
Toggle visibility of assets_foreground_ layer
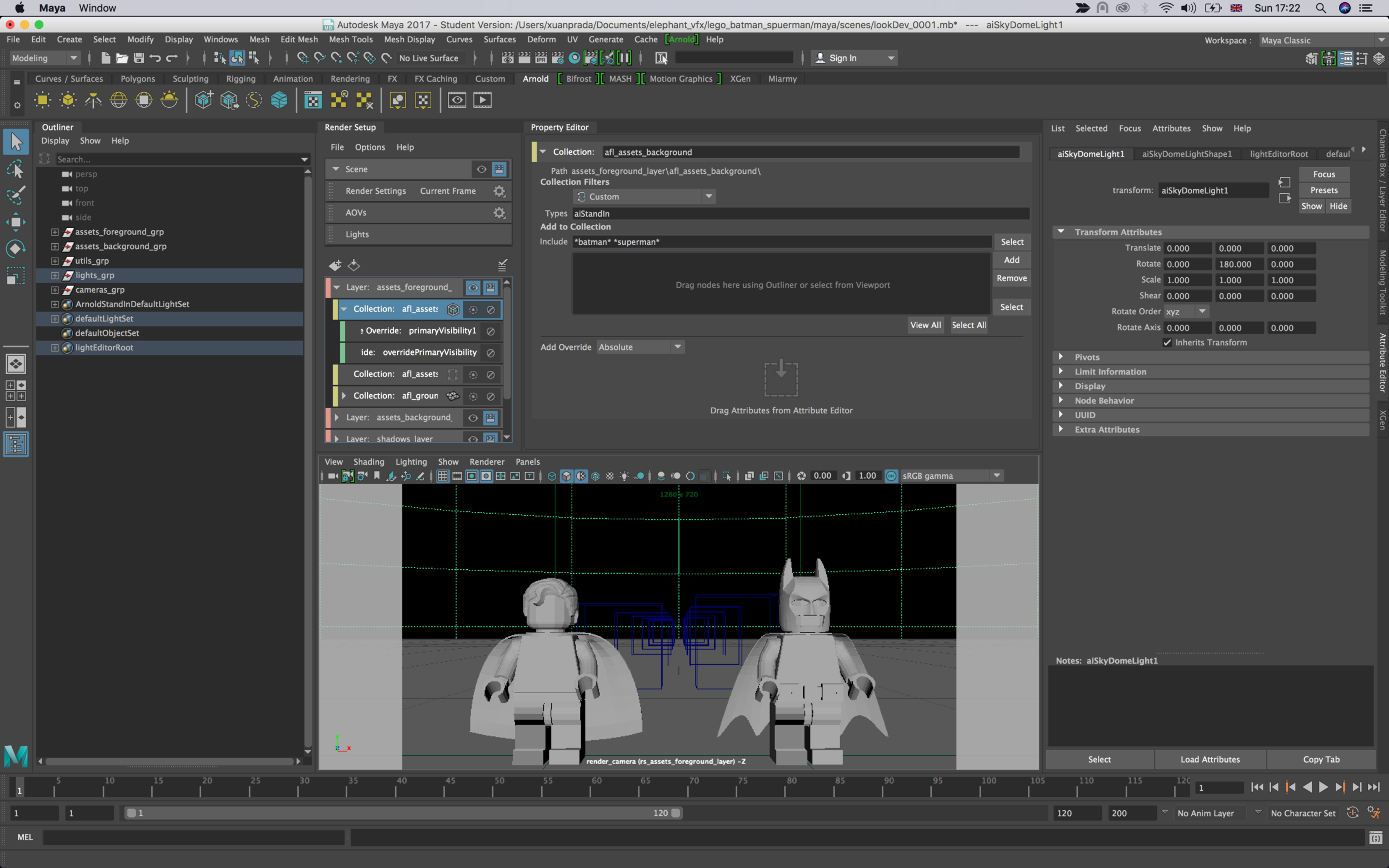(473, 288)
